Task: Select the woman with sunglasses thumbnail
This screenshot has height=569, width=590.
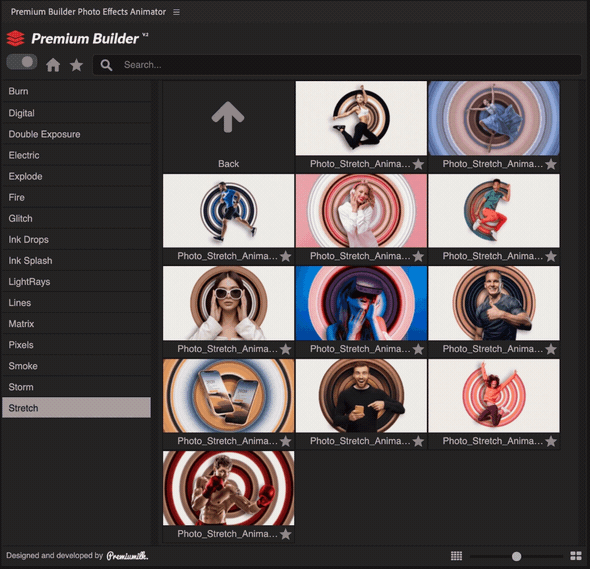Action: point(228,303)
